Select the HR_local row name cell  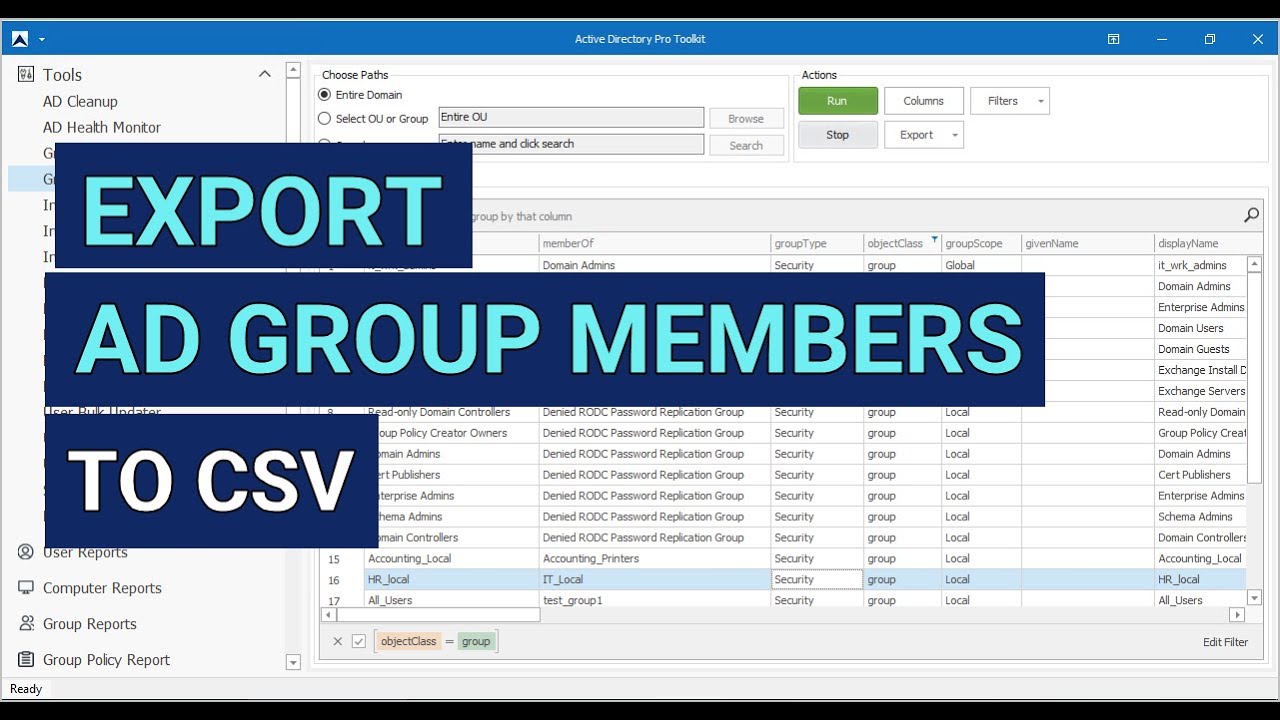point(452,580)
